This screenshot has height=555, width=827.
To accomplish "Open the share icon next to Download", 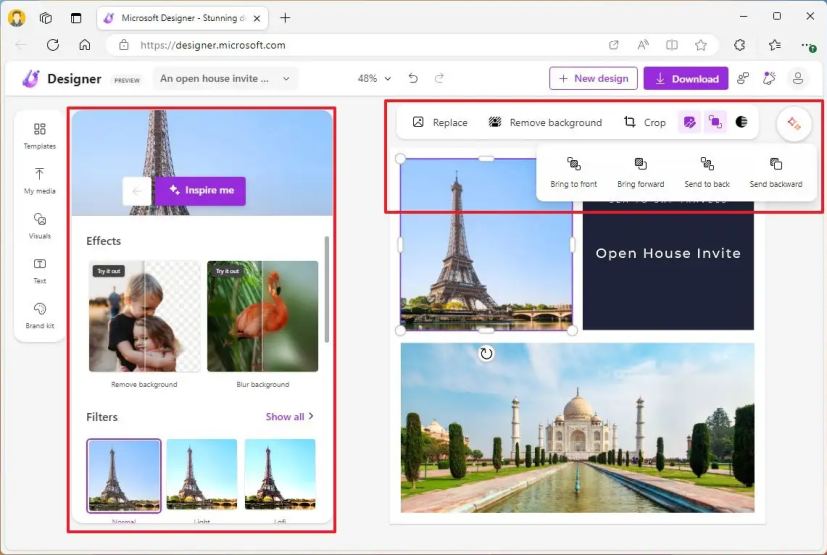I will [x=743, y=79].
